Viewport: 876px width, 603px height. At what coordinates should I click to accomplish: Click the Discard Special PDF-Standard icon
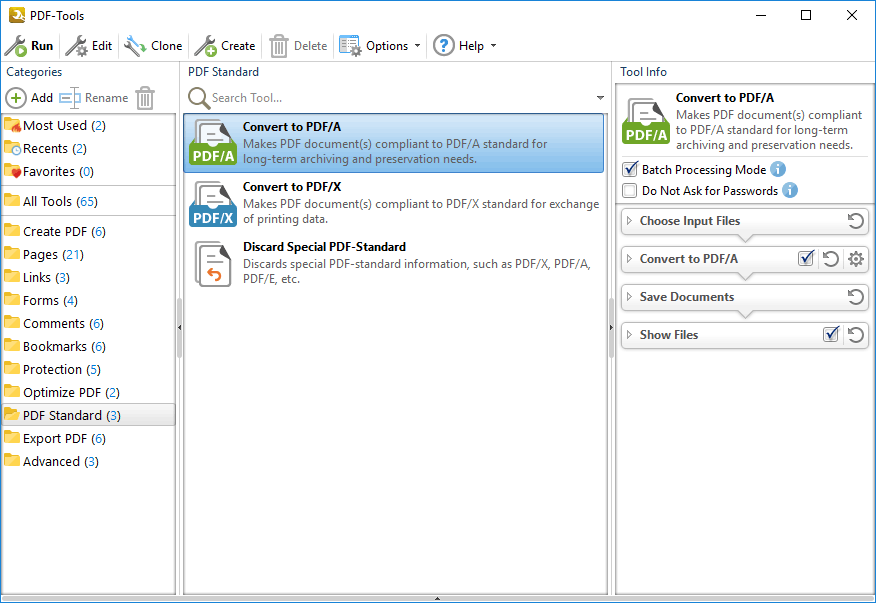click(x=212, y=263)
